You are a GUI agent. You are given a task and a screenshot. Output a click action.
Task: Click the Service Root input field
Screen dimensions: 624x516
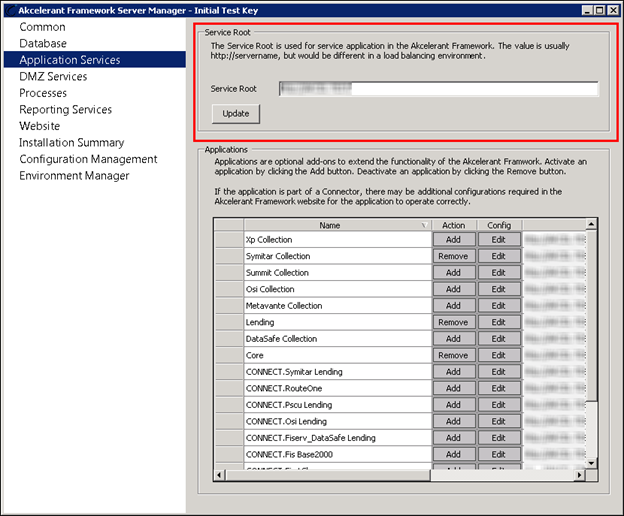[439, 89]
